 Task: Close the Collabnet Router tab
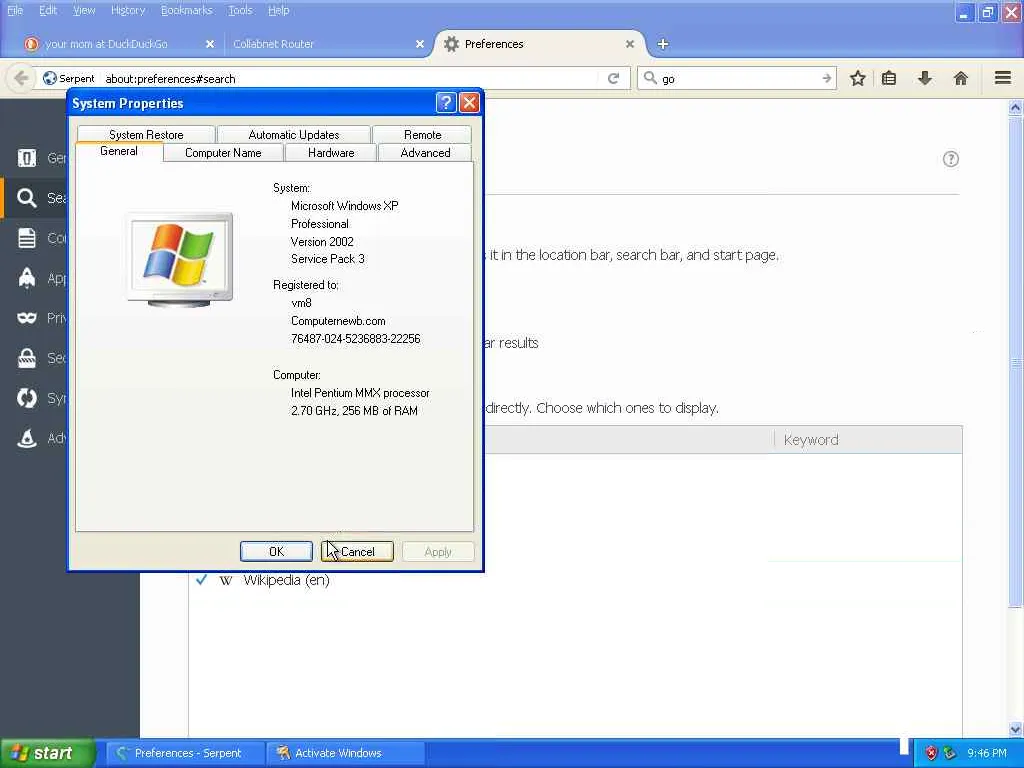(420, 44)
